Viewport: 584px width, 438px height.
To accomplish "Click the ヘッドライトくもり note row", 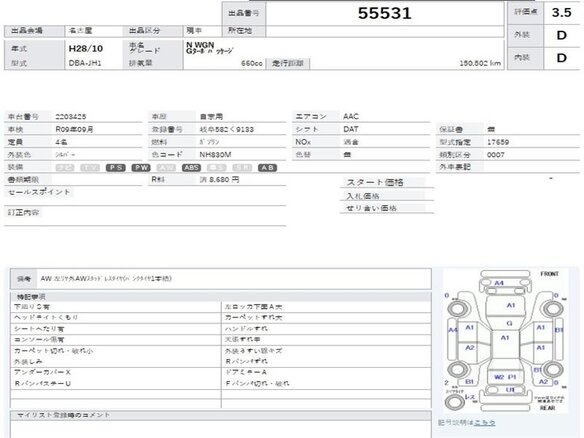I will pyautogui.click(x=116, y=318).
